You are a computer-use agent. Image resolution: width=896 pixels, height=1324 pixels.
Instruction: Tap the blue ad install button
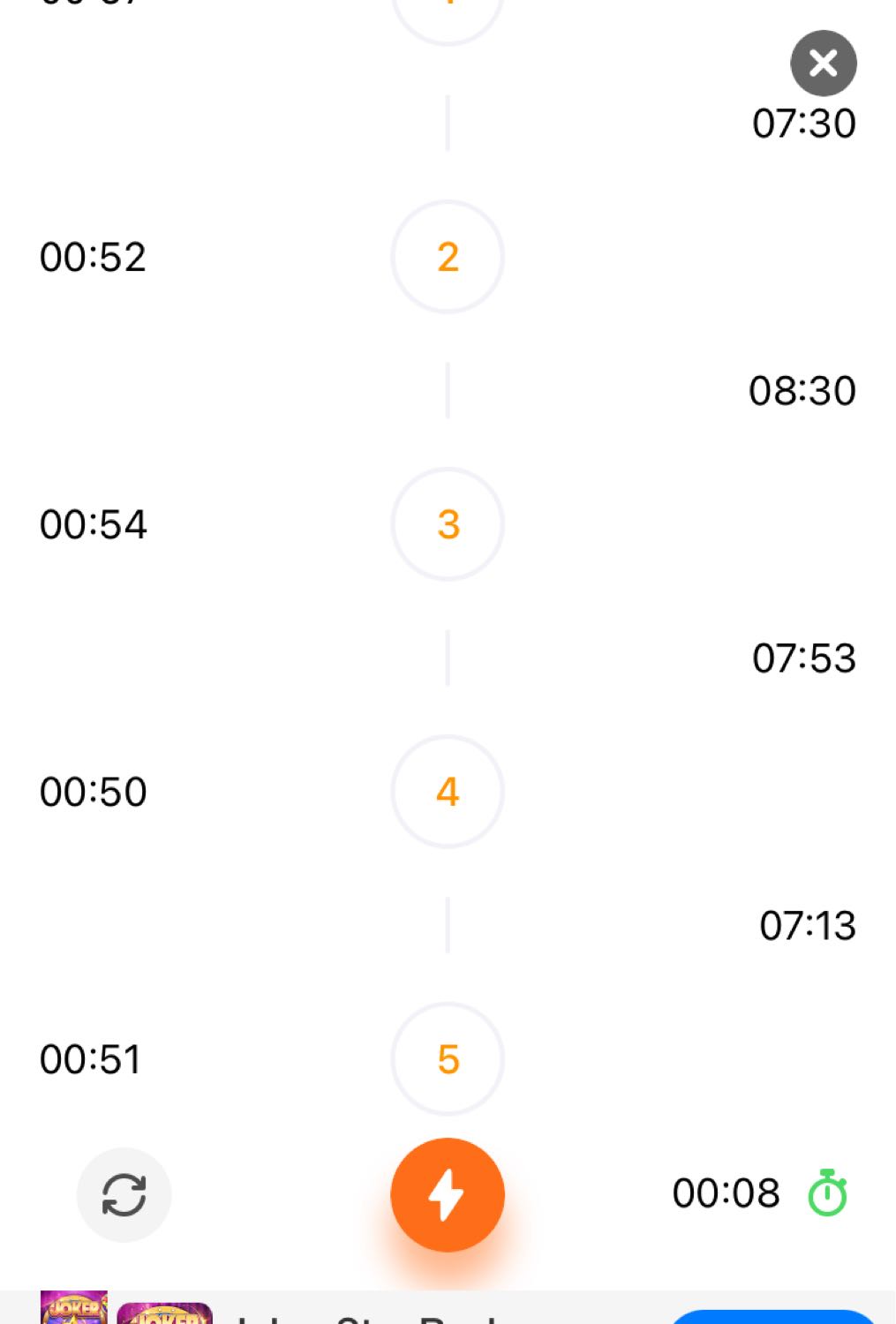pos(773,1317)
